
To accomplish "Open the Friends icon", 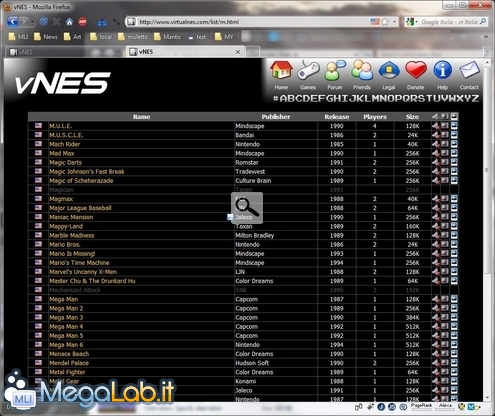I will pyautogui.click(x=362, y=70).
